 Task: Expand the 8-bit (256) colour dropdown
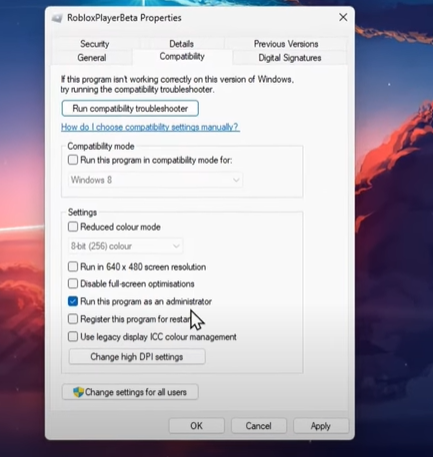(125, 246)
